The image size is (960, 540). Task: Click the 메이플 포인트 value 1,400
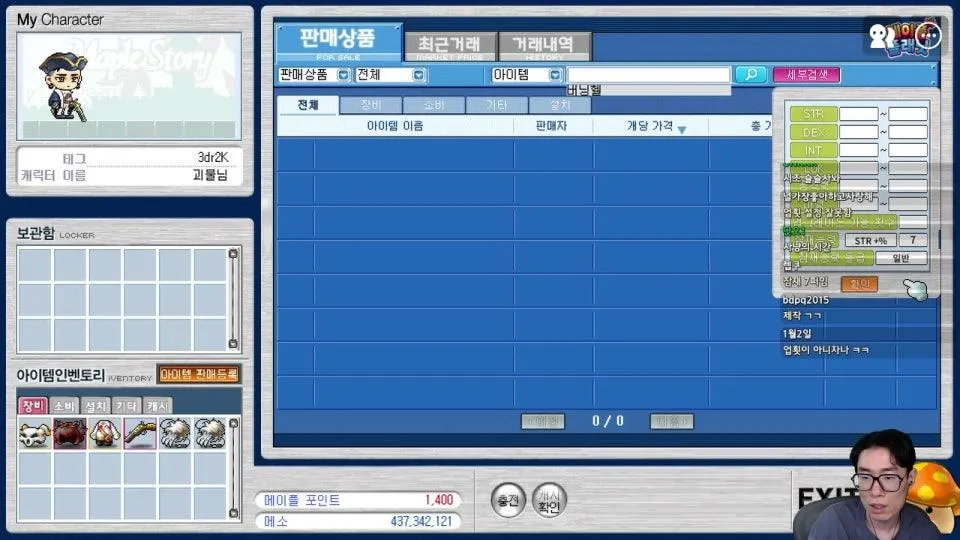coord(439,500)
